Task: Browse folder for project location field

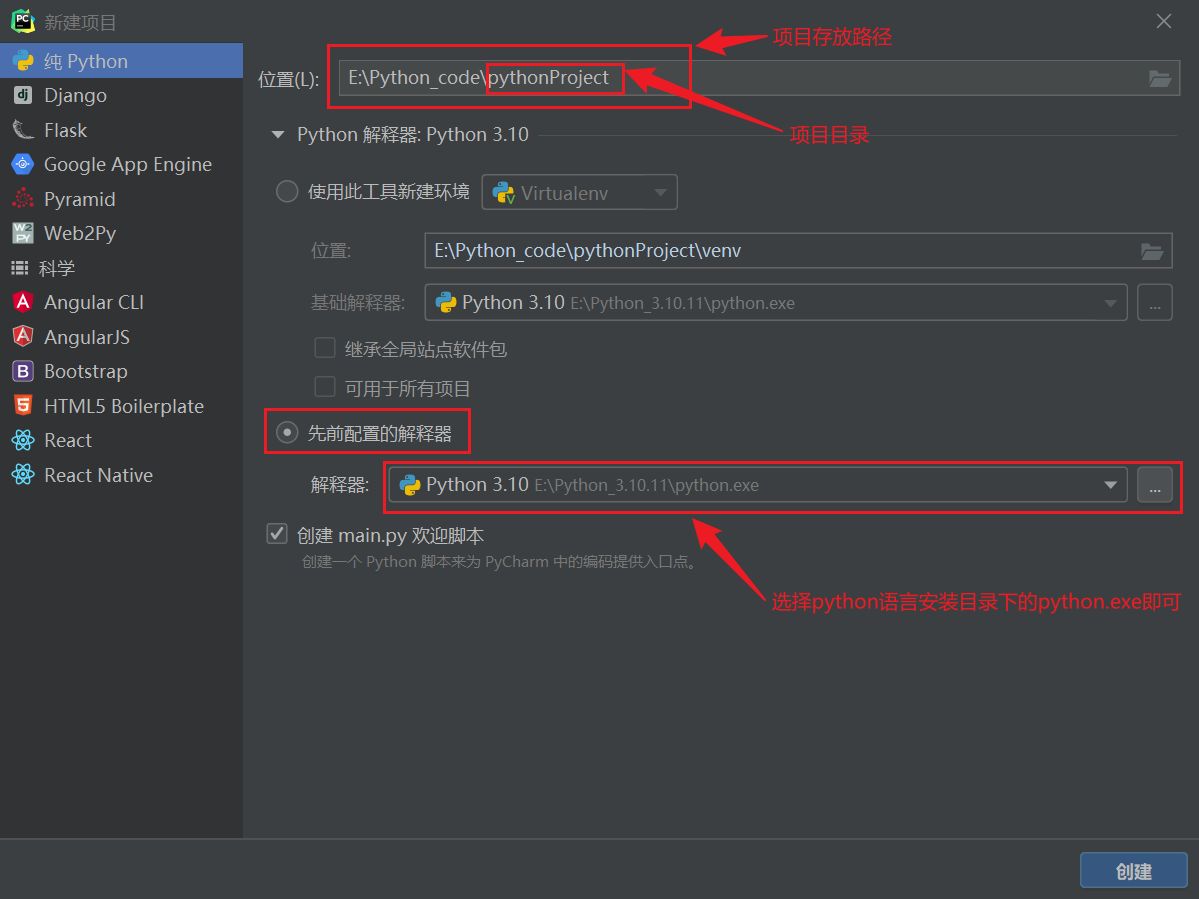Action: point(1159,78)
